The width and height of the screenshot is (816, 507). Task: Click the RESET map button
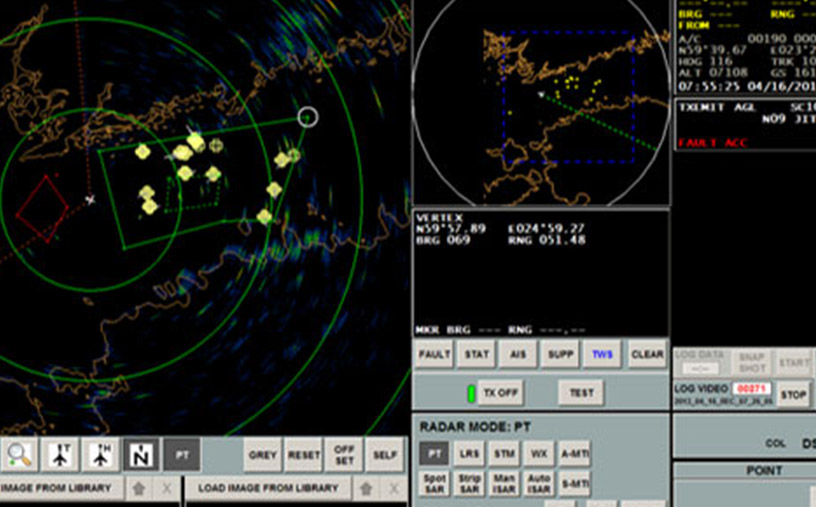304,455
